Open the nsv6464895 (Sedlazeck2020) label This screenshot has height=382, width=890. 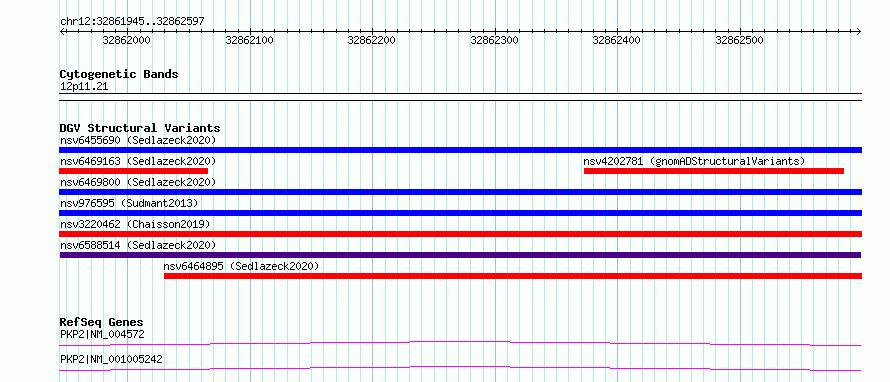coord(241,266)
